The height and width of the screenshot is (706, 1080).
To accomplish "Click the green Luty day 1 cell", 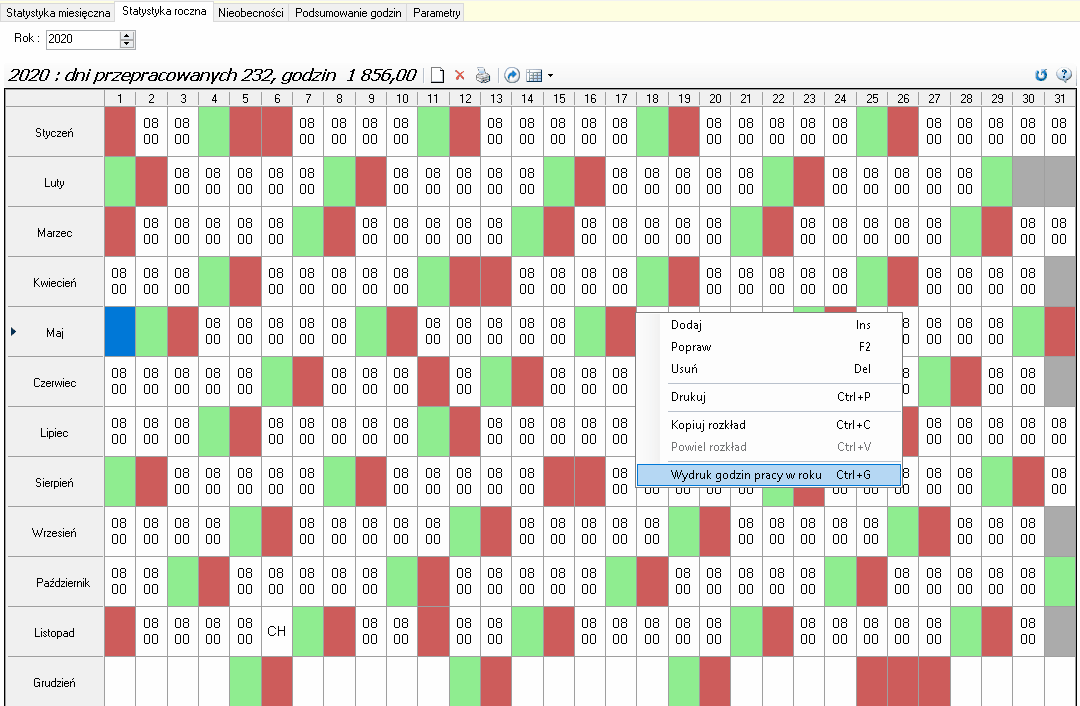I will (x=120, y=182).
